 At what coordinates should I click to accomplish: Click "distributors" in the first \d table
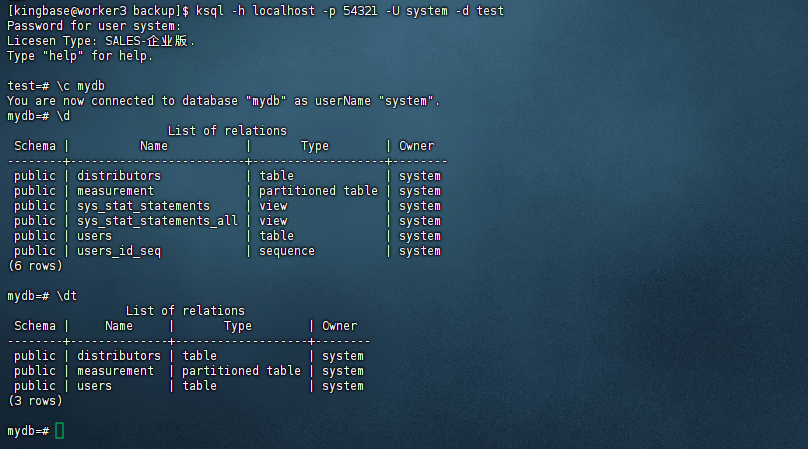[119, 176]
